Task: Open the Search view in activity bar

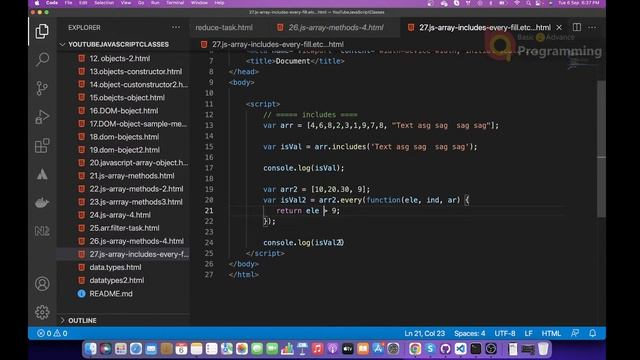Action: coord(42,60)
